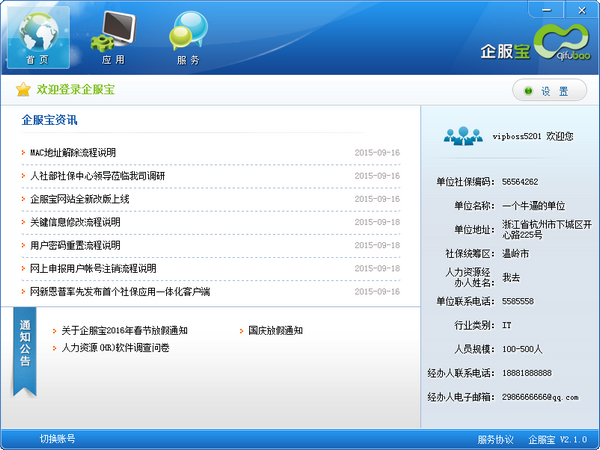Click the 企服宝资讯 section heading
The height and width of the screenshot is (450, 600).
pos(49,120)
